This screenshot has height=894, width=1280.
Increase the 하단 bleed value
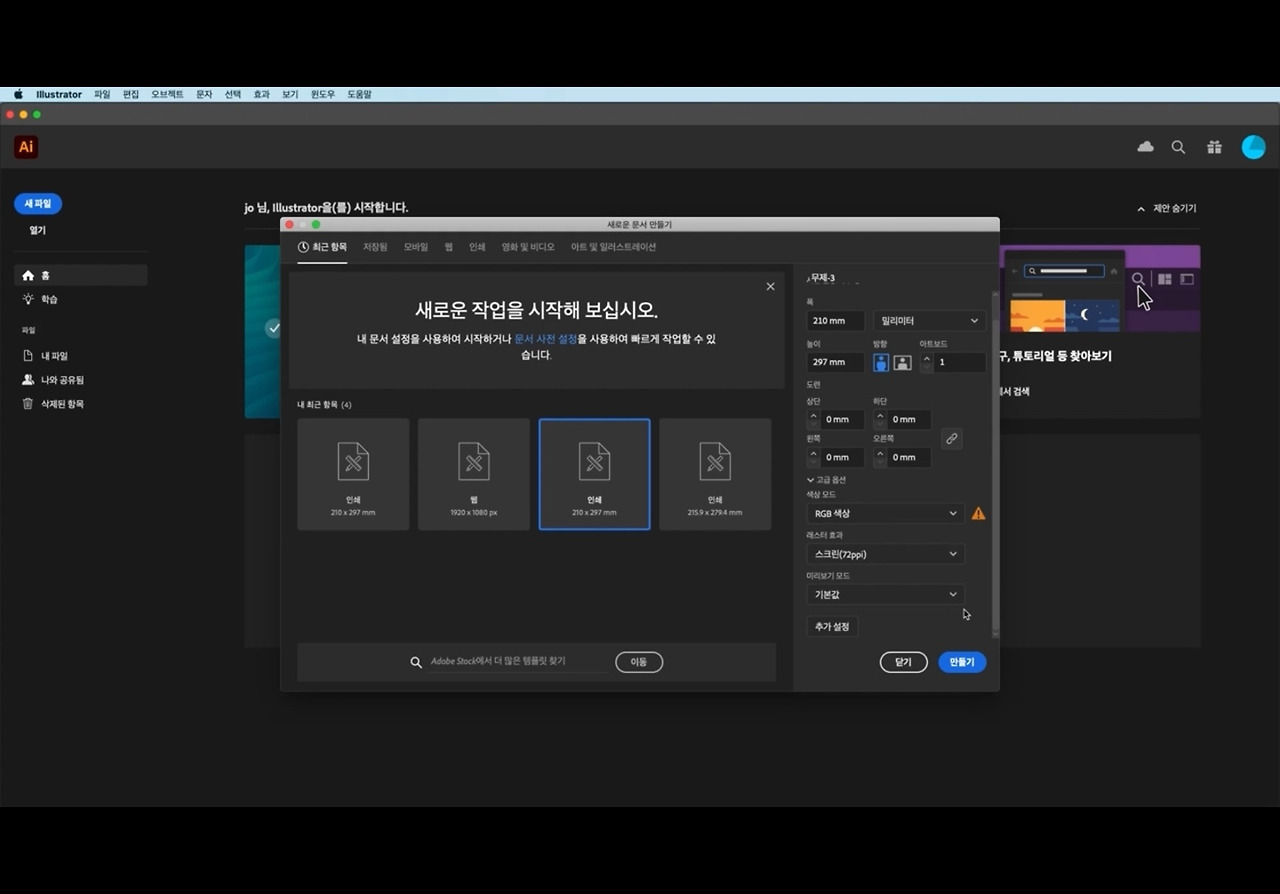[x=880, y=415]
